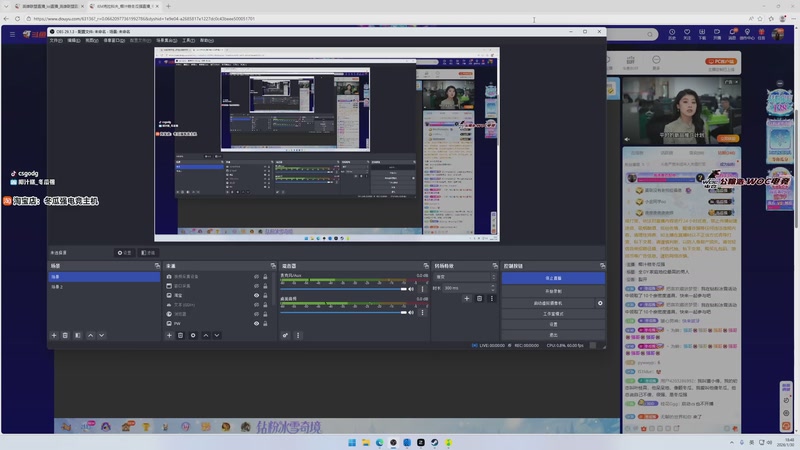
Task: Click the 开始录制 button
Action: (553, 290)
